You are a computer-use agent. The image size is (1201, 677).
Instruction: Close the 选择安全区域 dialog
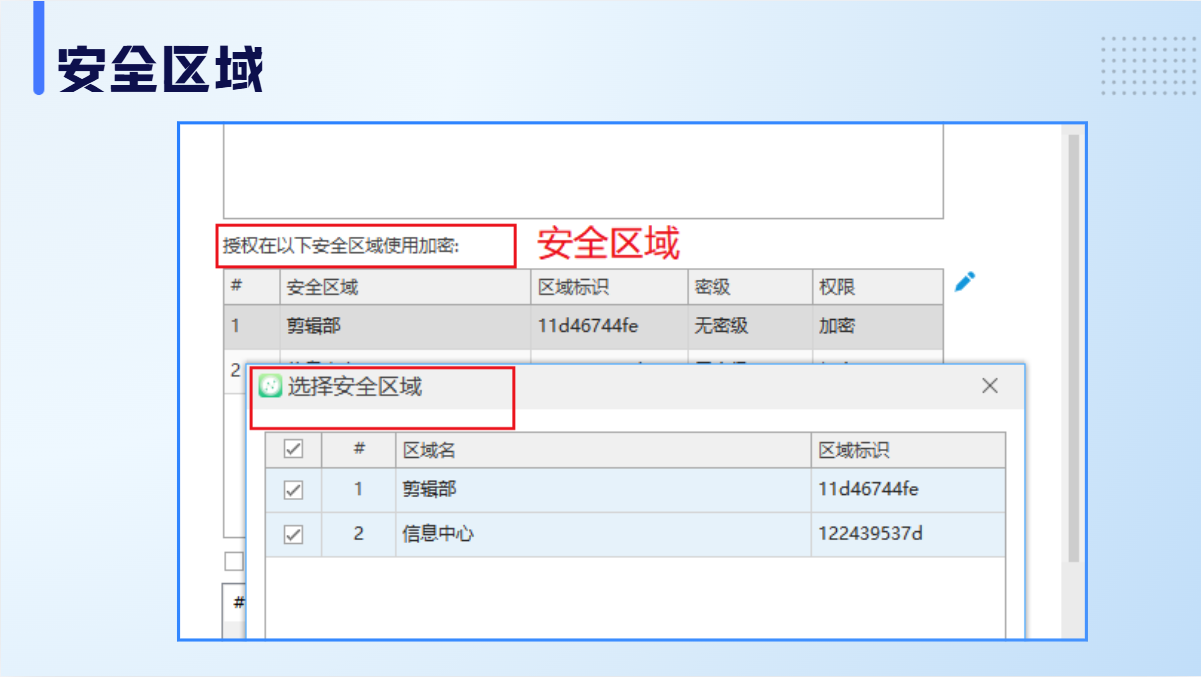pyautogui.click(x=989, y=386)
